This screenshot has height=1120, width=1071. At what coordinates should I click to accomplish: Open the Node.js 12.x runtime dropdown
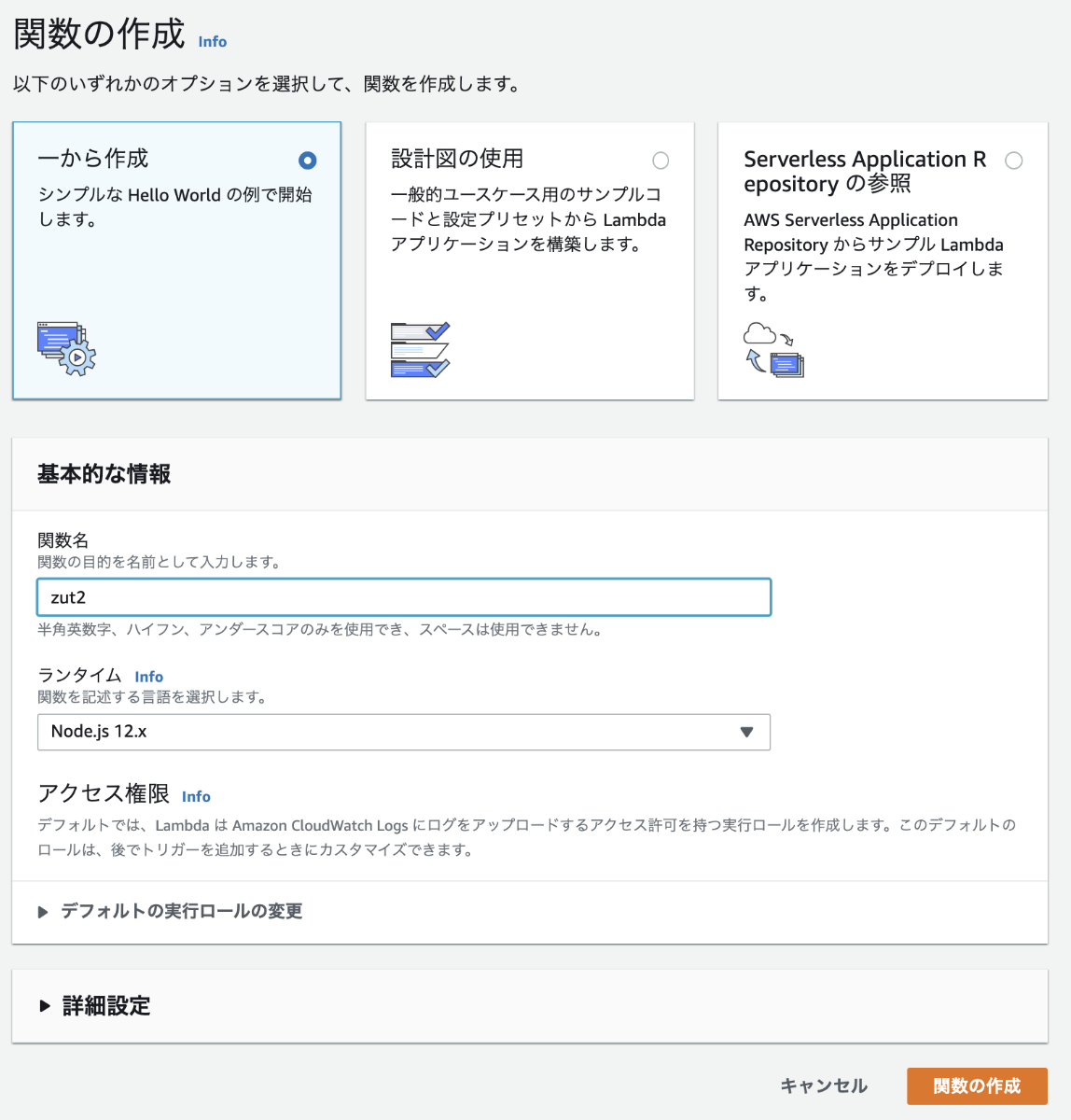click(x=404, y=732)
